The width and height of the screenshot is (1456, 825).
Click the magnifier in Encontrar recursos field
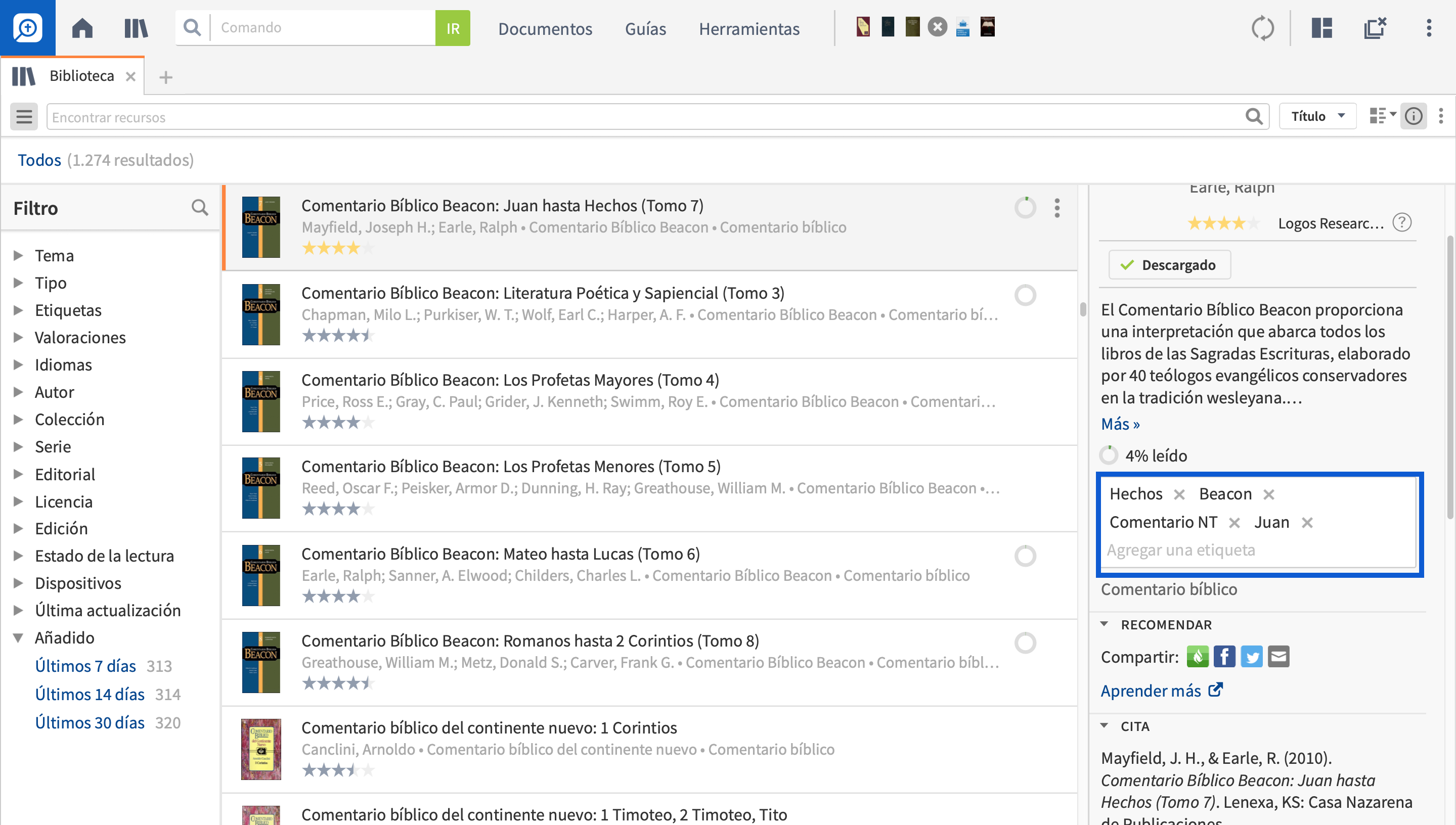1254,117
